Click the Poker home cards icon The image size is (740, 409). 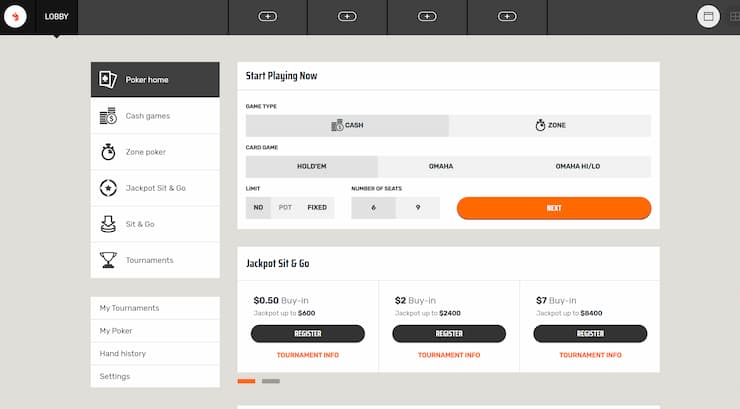click(108, 80)
